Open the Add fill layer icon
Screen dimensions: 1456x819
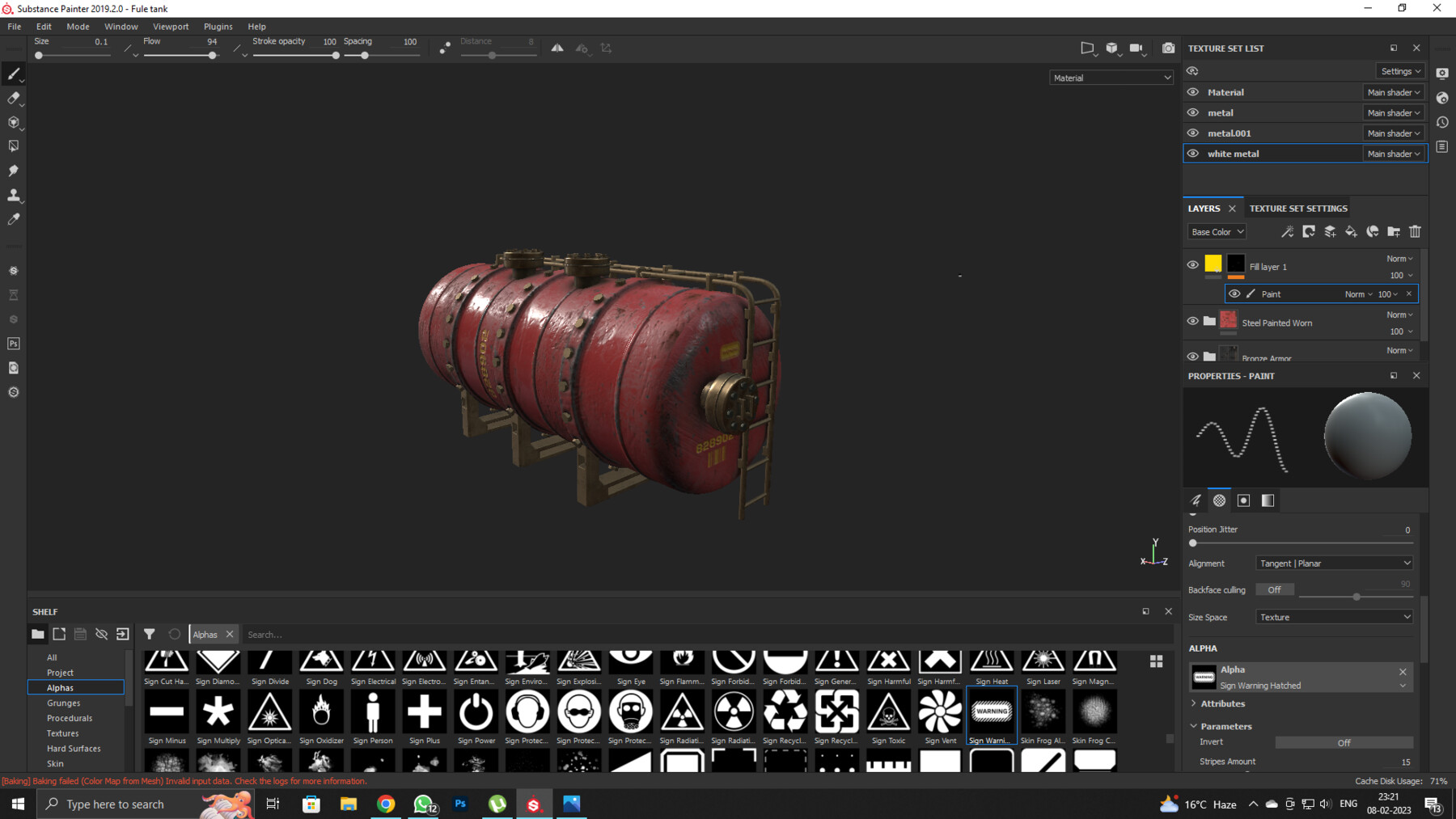(x=1351, y=232)
